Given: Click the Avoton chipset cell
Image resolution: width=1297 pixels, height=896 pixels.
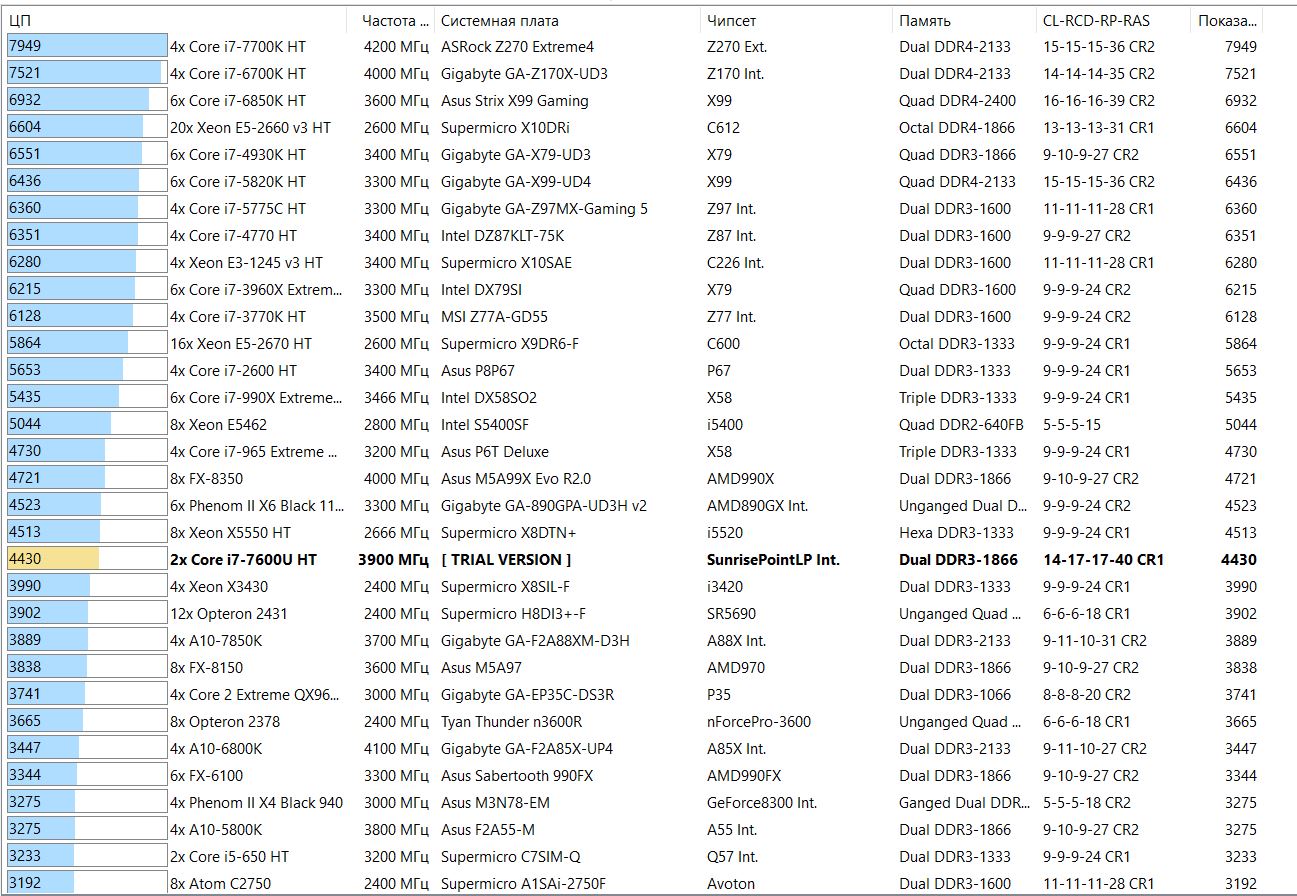Looking at the screenshot, I should click(x=731, y=884).
